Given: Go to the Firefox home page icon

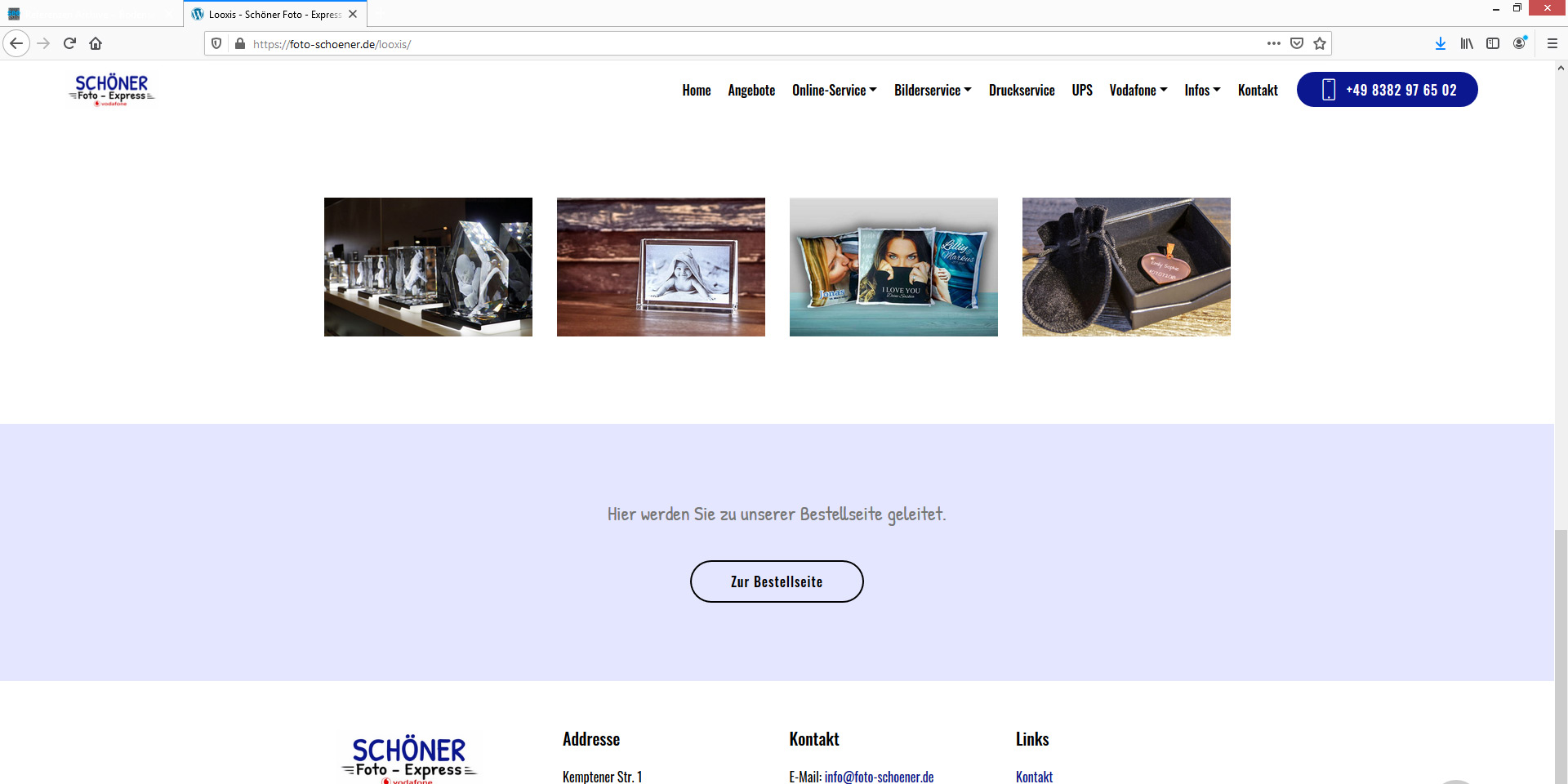Looking at the screenshot, I should tap(96, 43).
